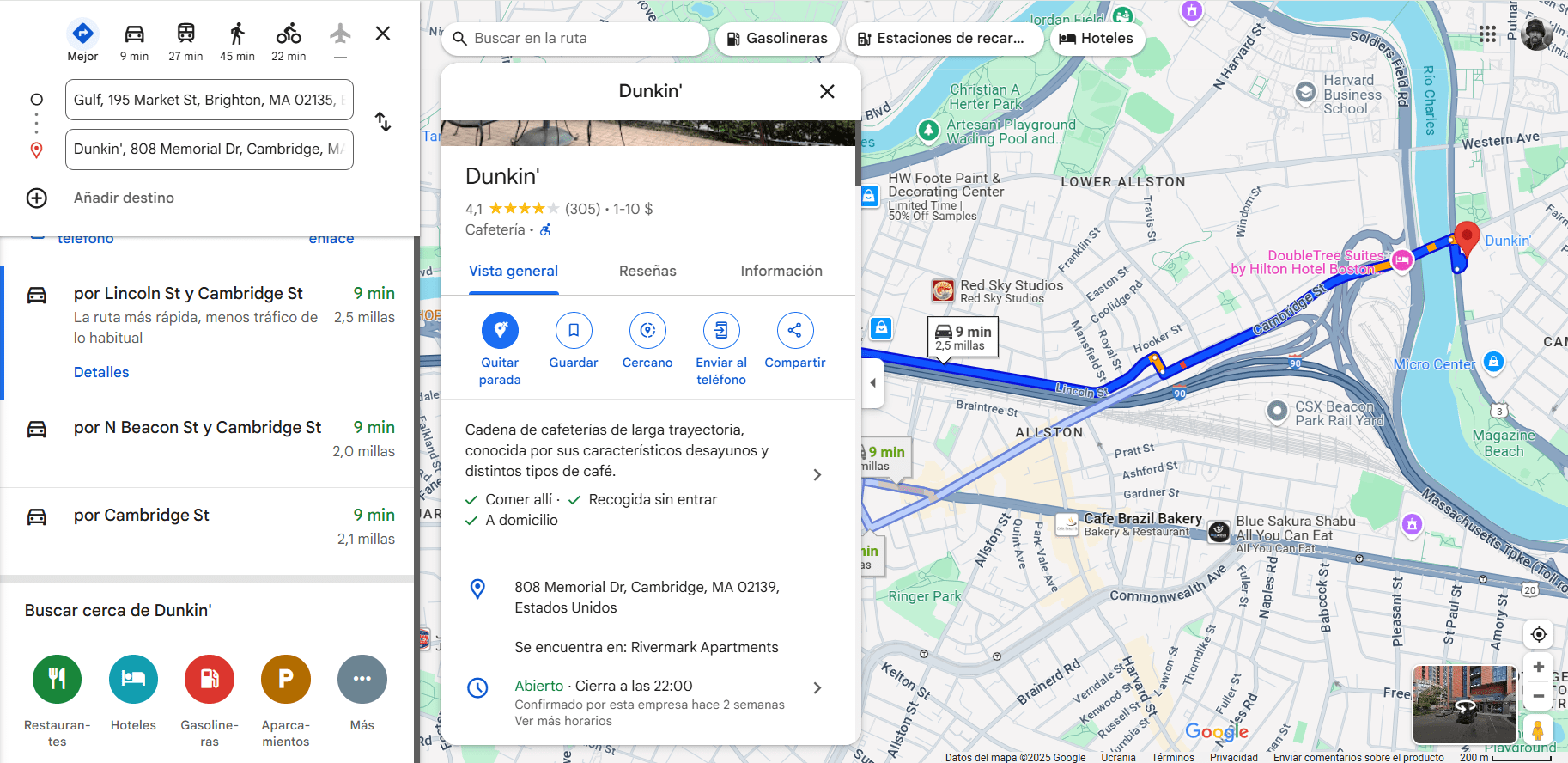The image size is (1568, 763).
Task: Open Street View pegman
Action: coord(1538,730)
